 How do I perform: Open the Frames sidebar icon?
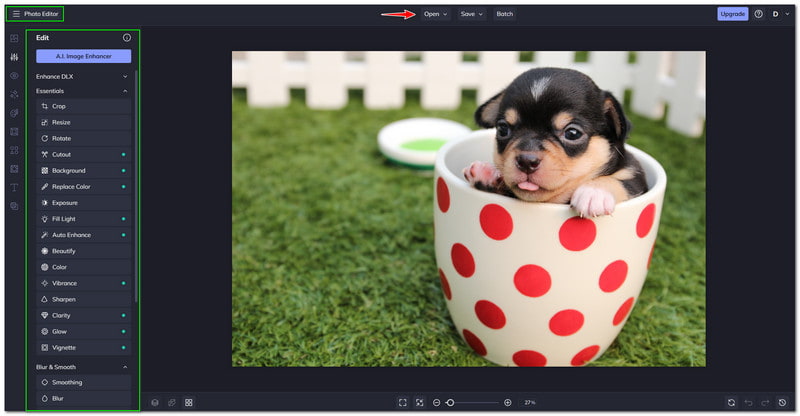[x=14, y=132]
